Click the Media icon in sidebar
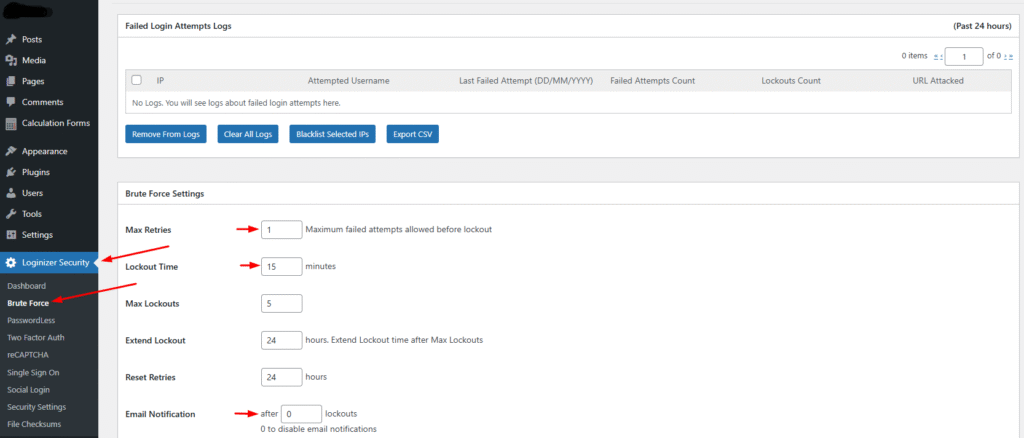The width and height of the screenshot is (1024, 438). (x=10, y=60)
